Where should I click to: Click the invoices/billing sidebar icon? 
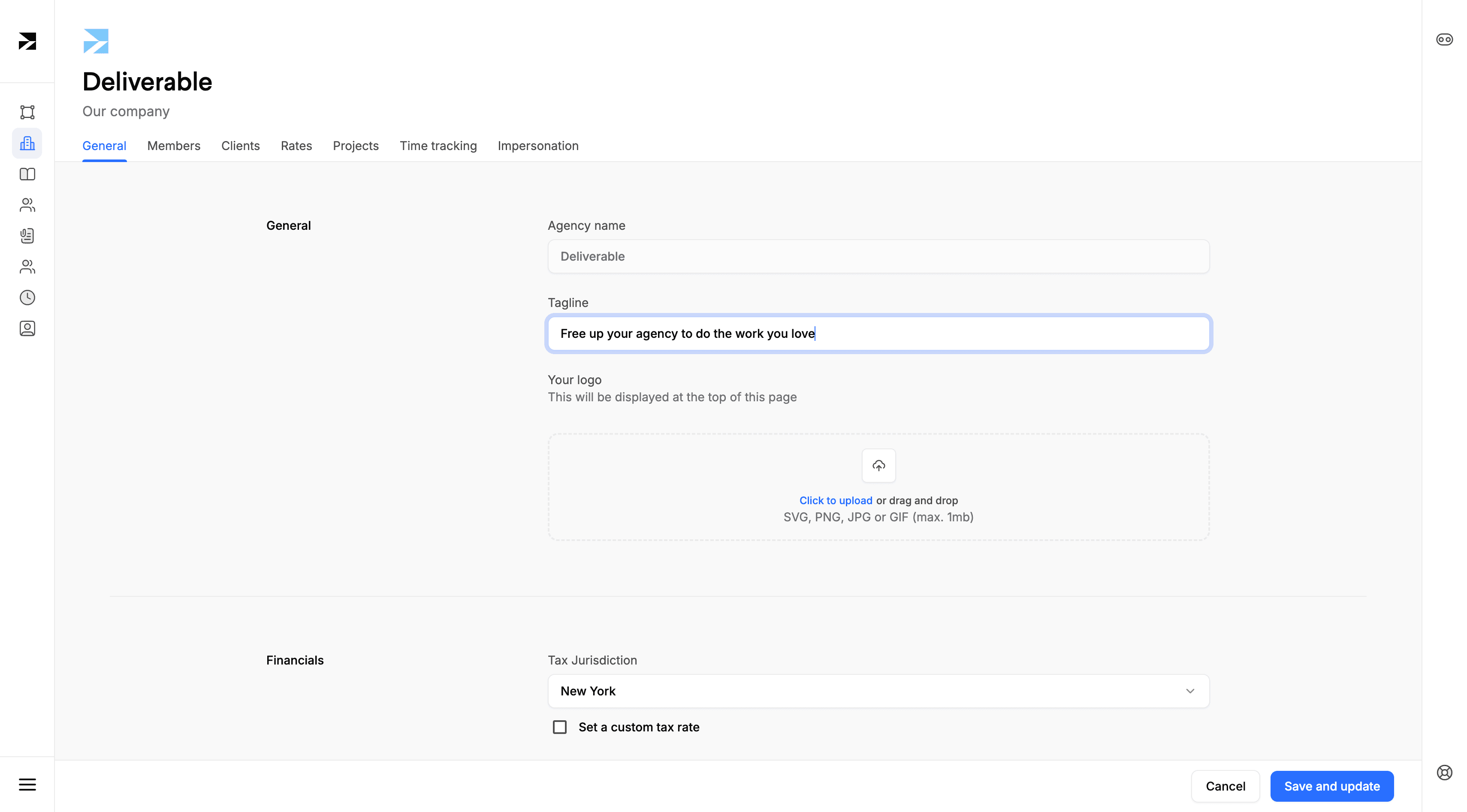[x=27, y=236]
